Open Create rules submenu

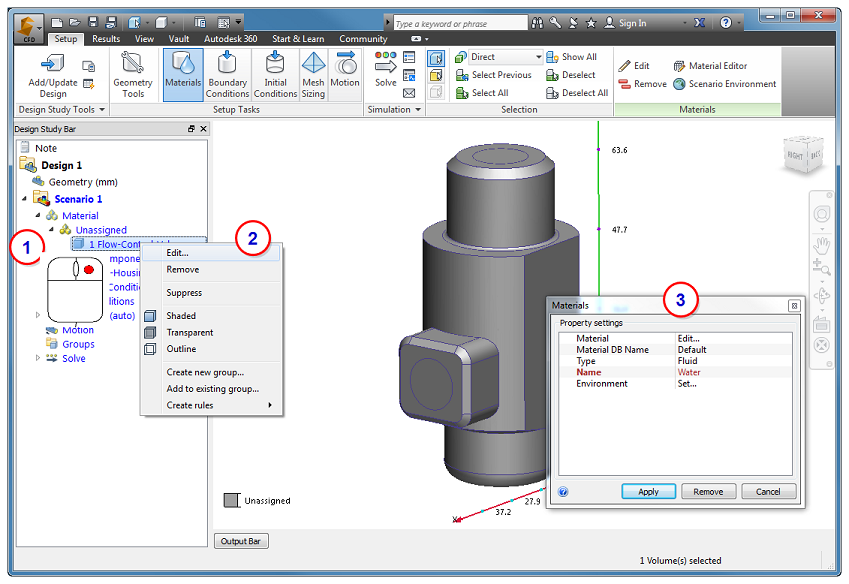212,405
